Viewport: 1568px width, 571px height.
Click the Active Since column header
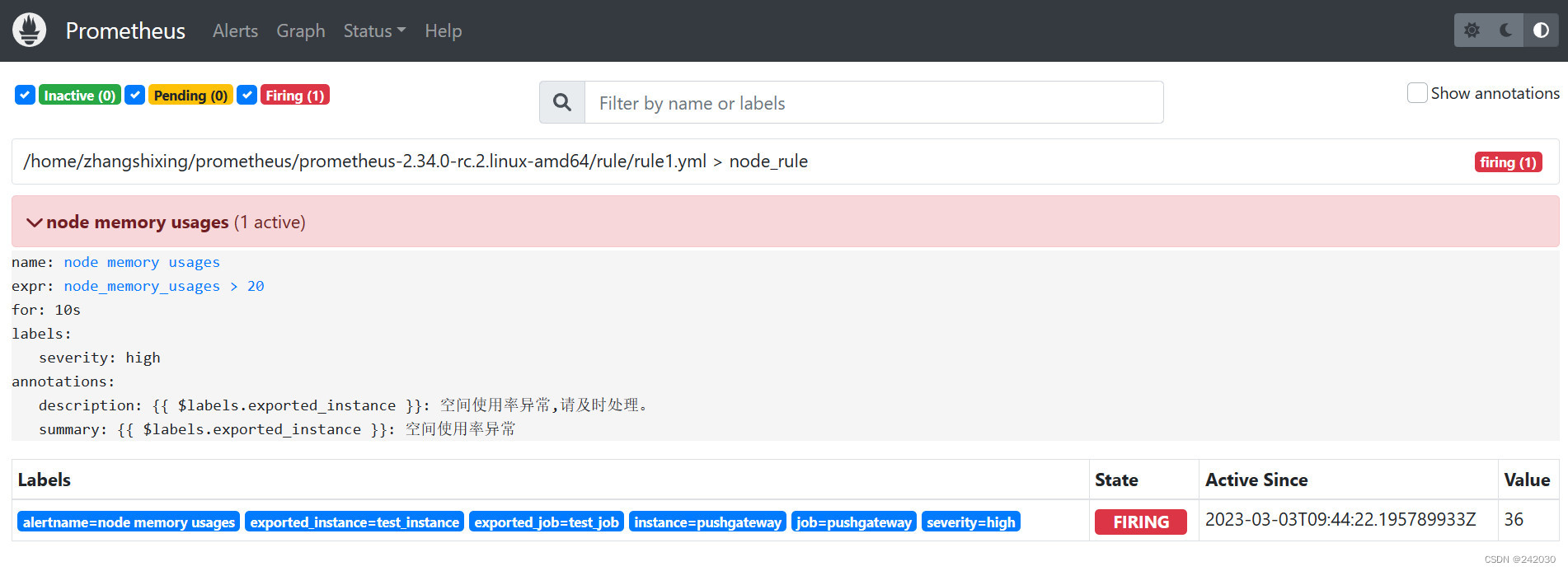(1256, 480)
